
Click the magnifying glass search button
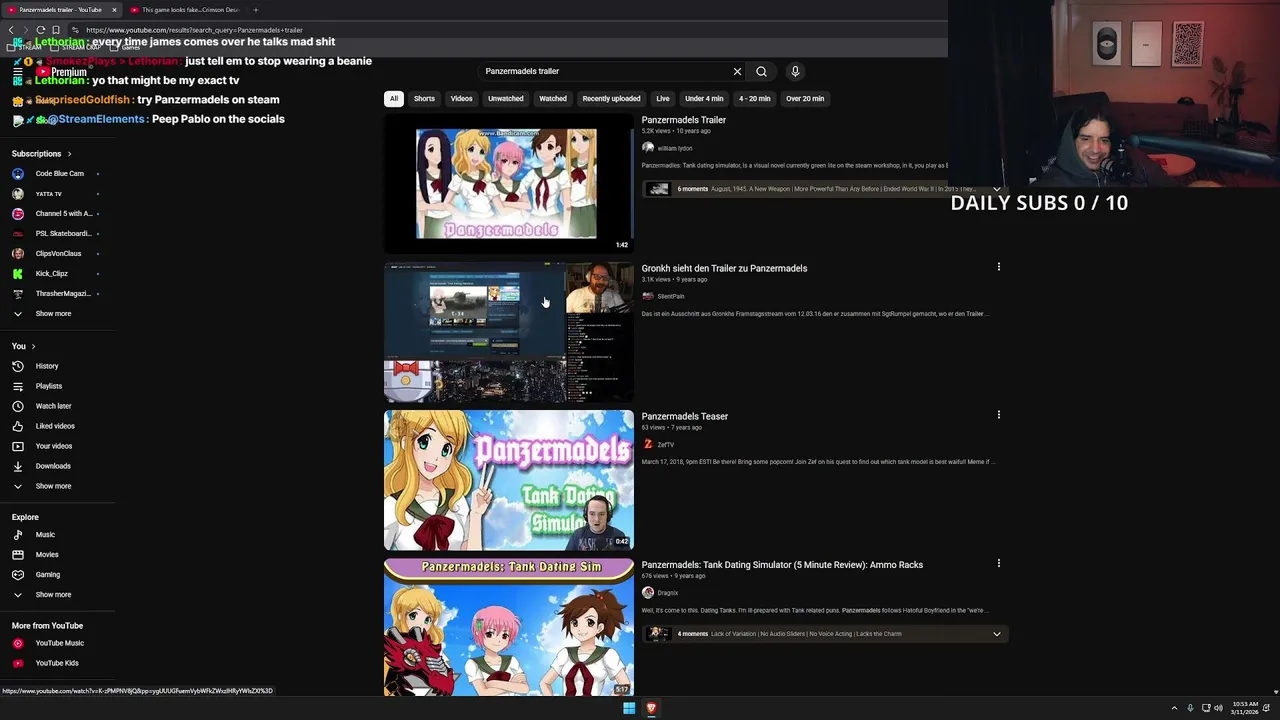click(761, 72)
